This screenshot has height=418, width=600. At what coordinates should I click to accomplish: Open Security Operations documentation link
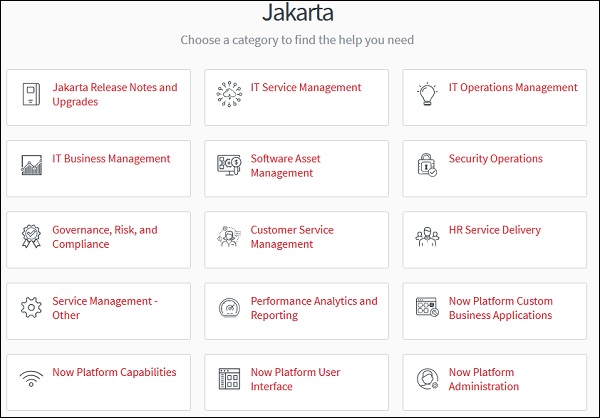[496, 159]
